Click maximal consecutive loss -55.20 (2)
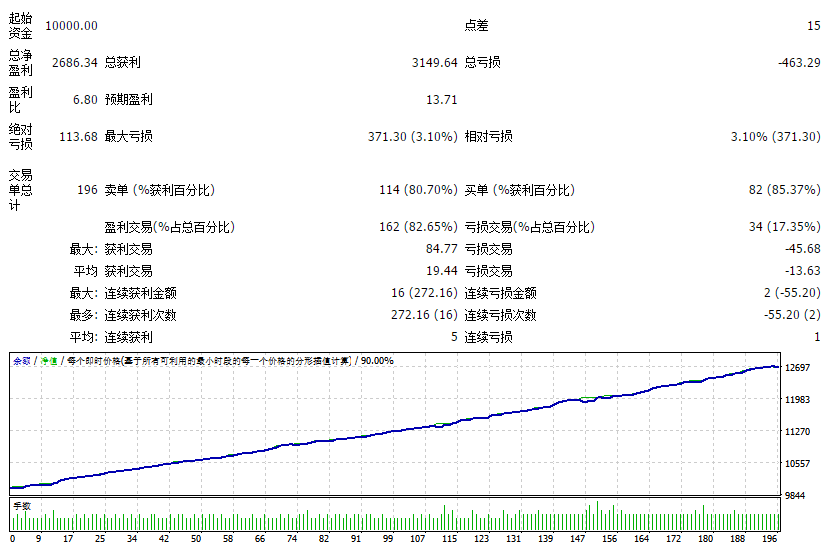Viewport: 832px width, 551px height. click(792, 315)
